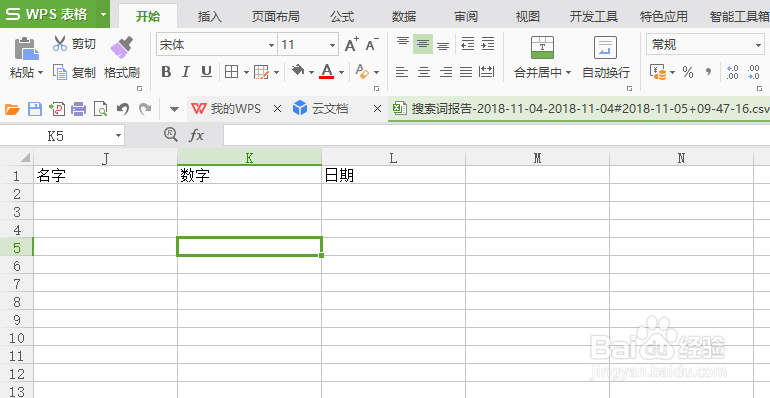Image resolution: width=770 pixels, height=398 pixels.
Task: Expand the Name Box K5 dropdown
Action: click(118, 136)
